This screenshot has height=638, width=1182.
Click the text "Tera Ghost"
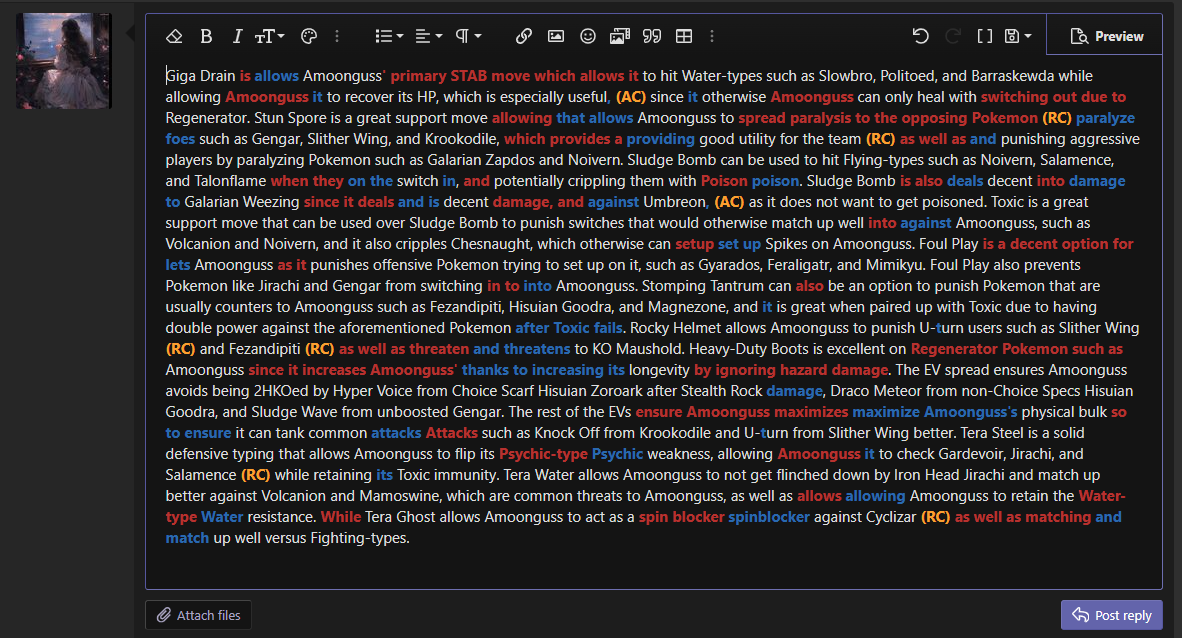click(x=400, y=517)
